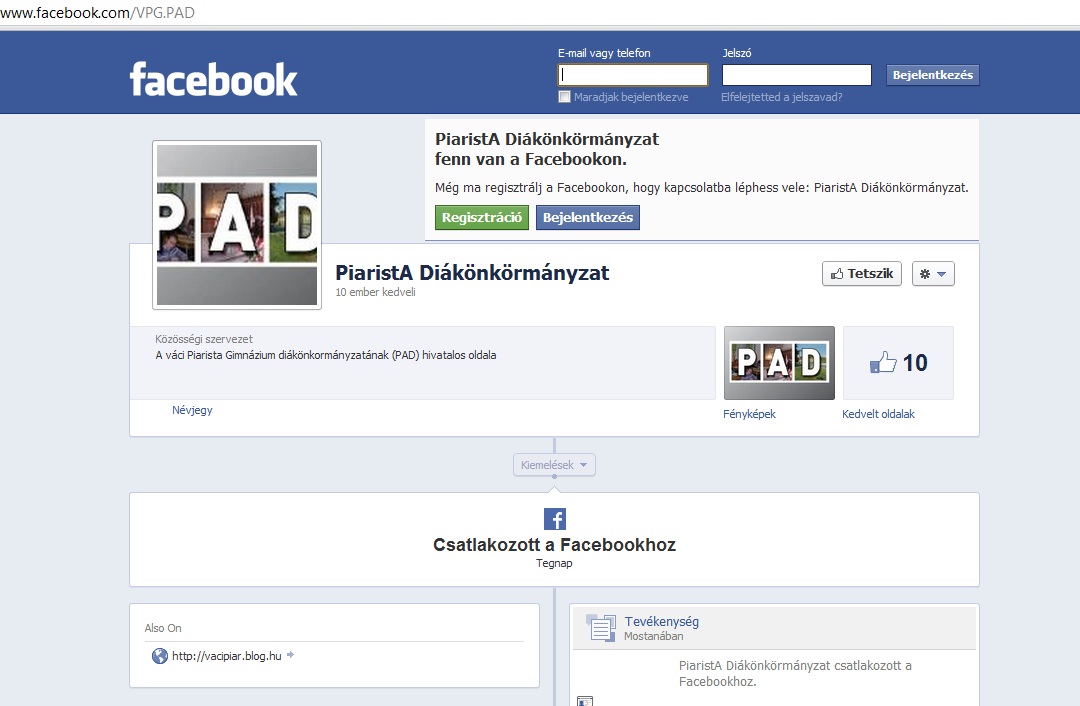Open the Elfelejtetted a jelszavad? link
1080x706 pixels.
(782, 97)
